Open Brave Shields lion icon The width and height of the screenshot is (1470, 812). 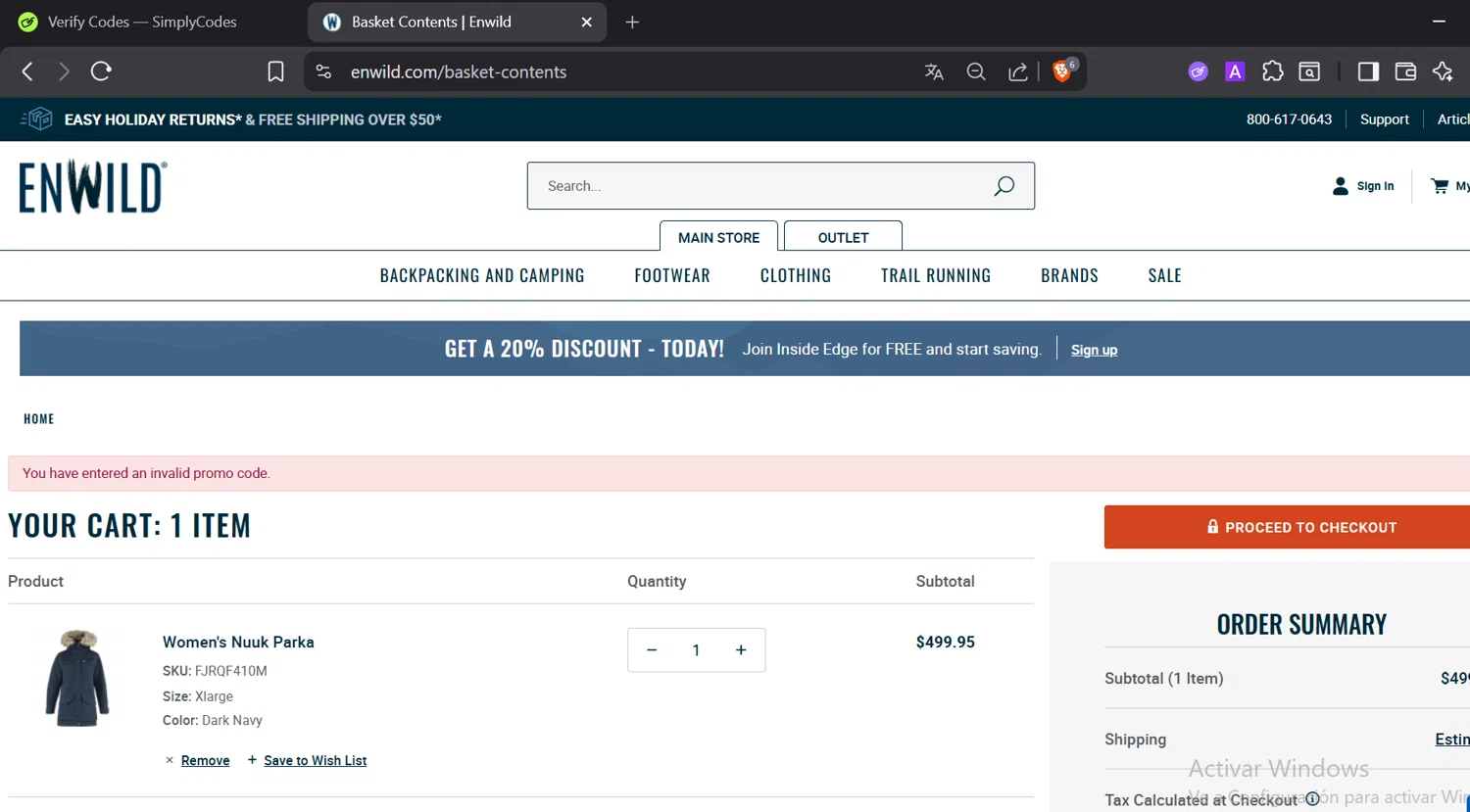pos(1062,71)
